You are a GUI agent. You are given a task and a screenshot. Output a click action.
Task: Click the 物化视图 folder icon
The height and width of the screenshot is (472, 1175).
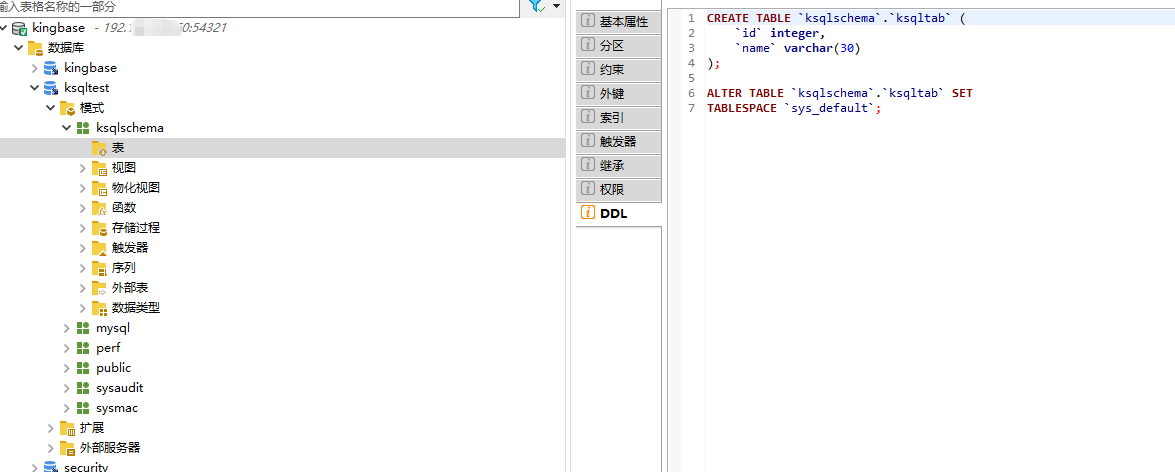(99, 188)
